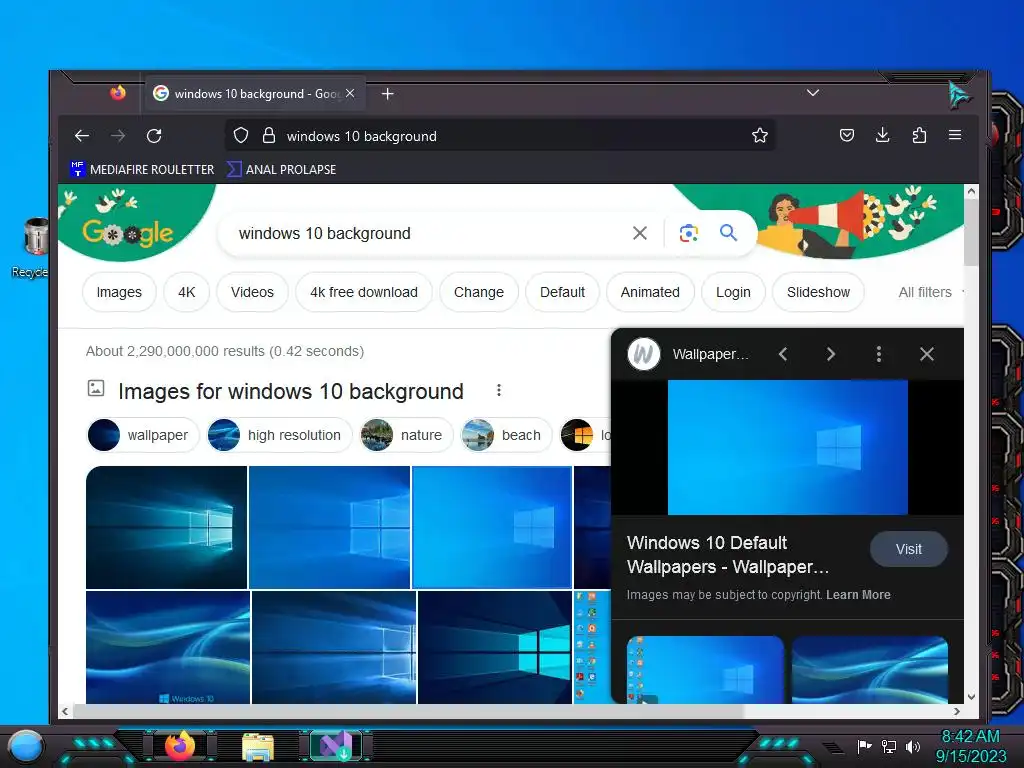Open the thumbnail with Windows 10 text caption

click(168, 647)
